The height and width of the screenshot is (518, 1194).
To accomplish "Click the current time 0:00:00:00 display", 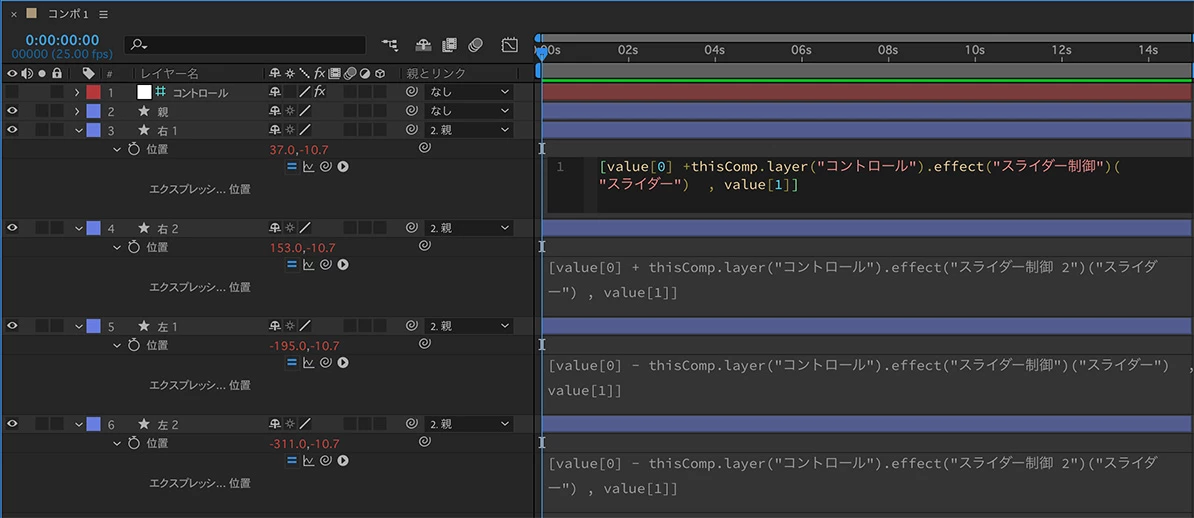I will 62,40.
